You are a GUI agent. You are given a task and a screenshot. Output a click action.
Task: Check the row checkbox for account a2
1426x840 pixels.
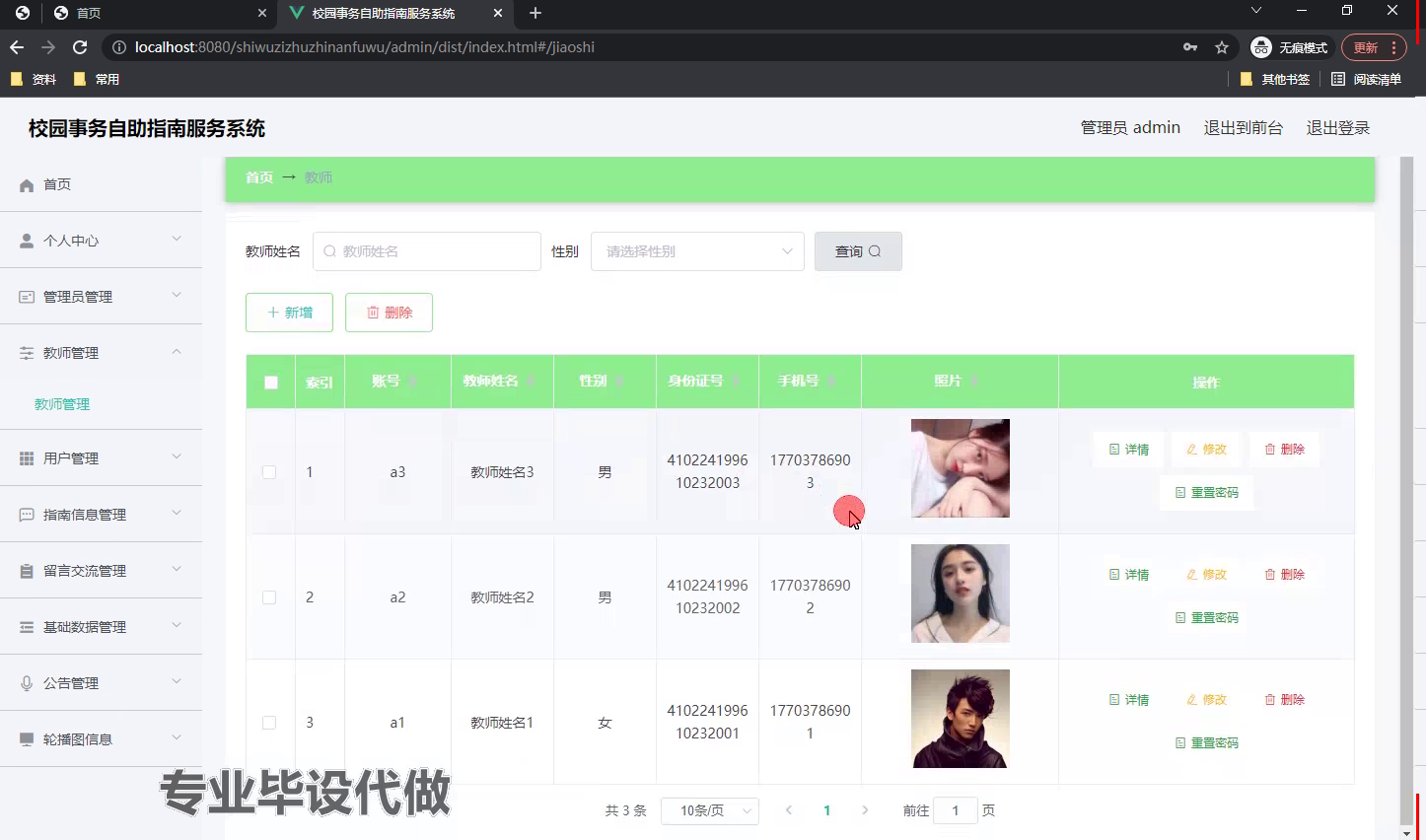269,597
